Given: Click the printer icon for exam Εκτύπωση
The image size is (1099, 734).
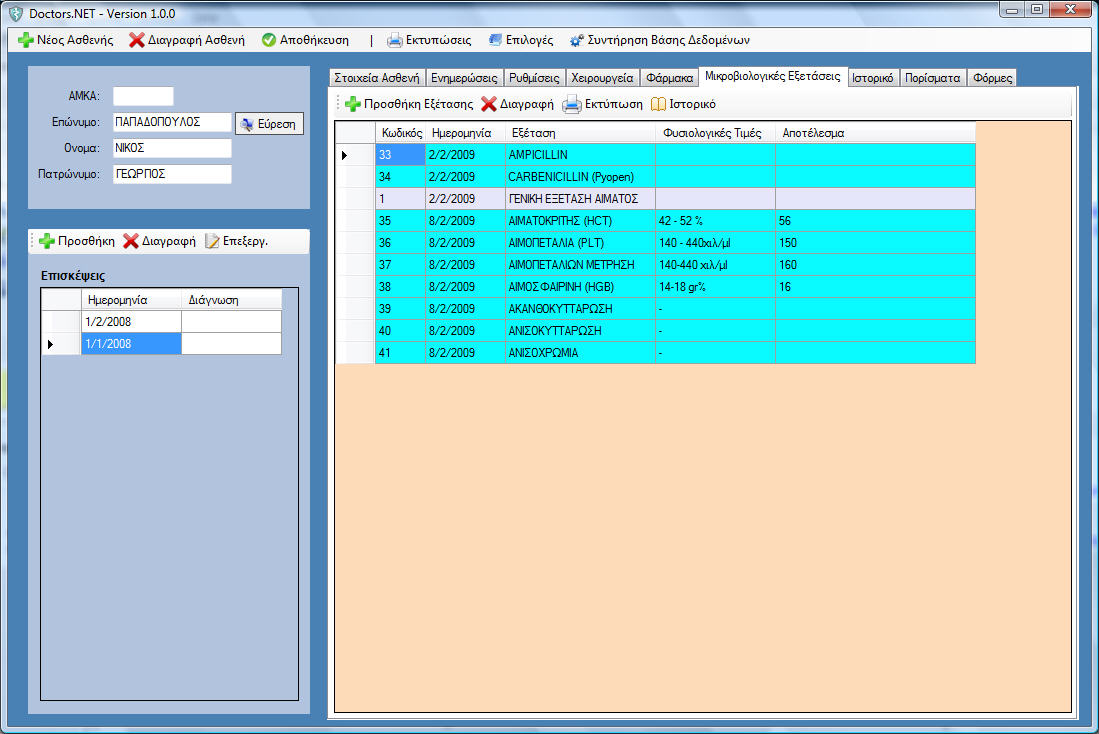Looking at the screenshot, I should click(572, 104).
